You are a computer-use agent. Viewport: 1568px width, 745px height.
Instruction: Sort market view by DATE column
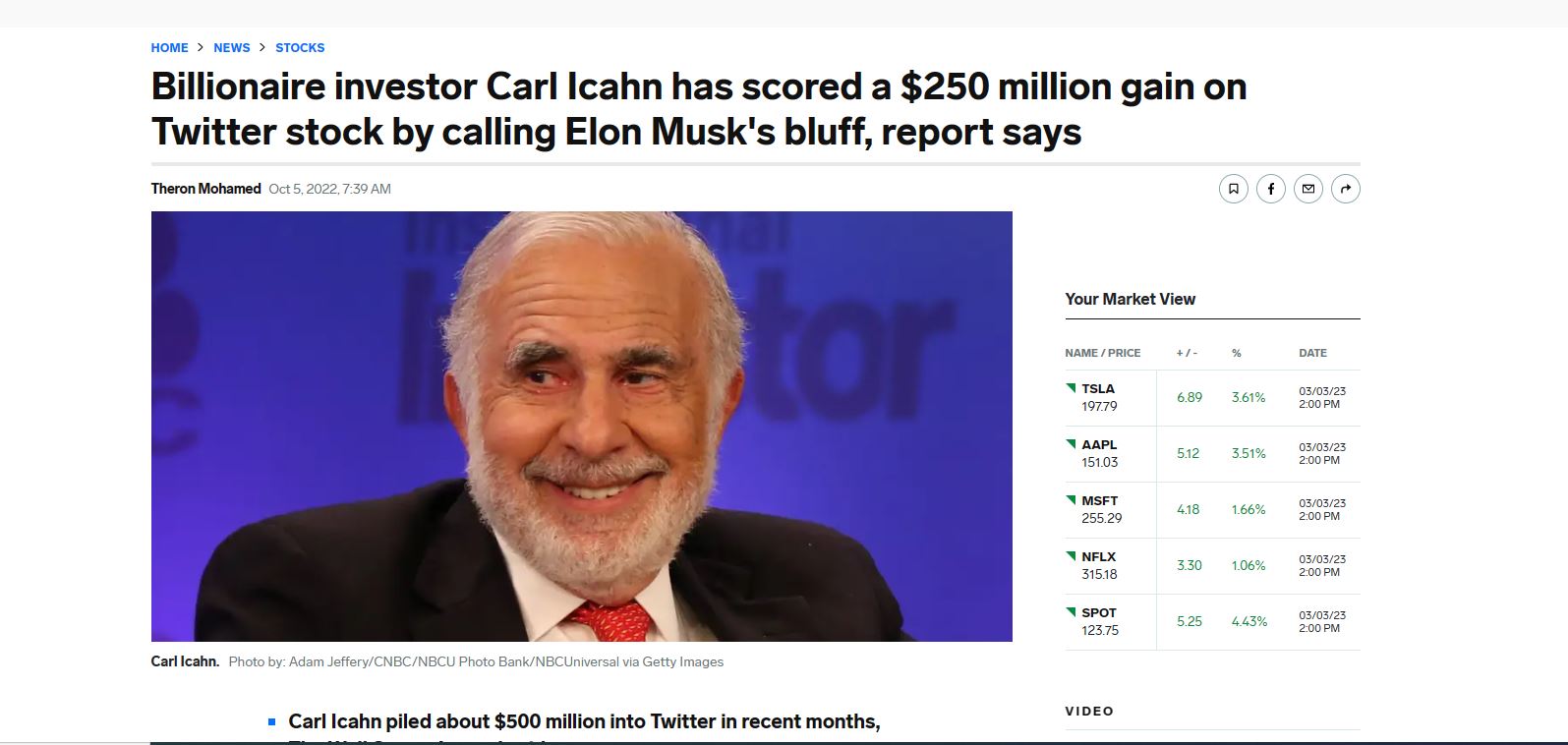tap(1312, 353)
